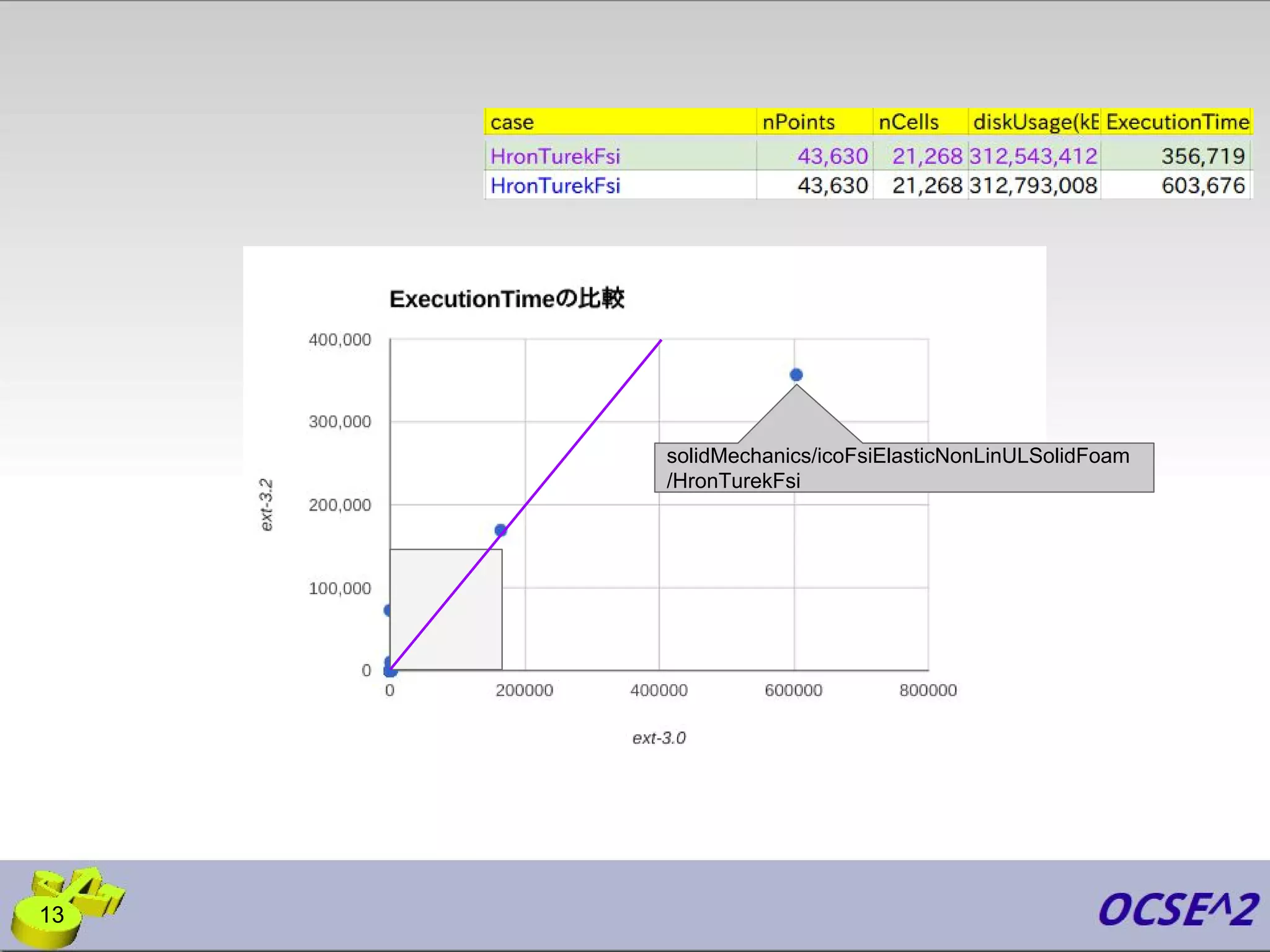This screenshot has width=1270, height=952.
Task: Click the diskUsage column header
Action: 1034,122
